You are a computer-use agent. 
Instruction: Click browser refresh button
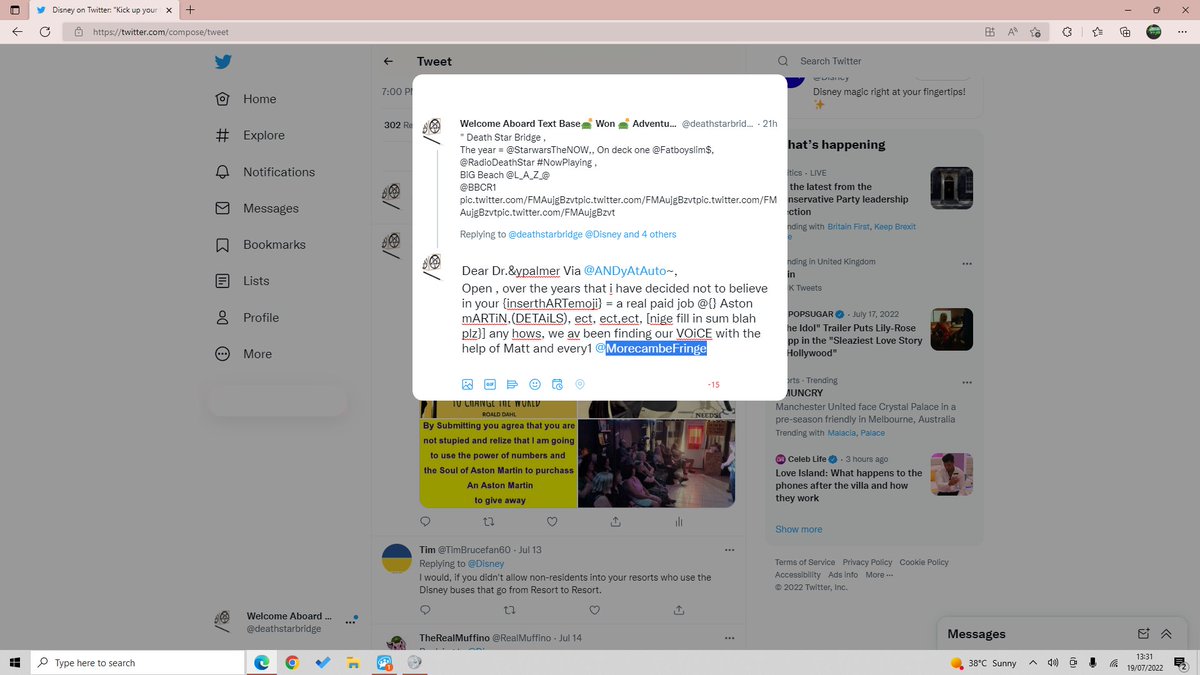(x=45, y=32)
